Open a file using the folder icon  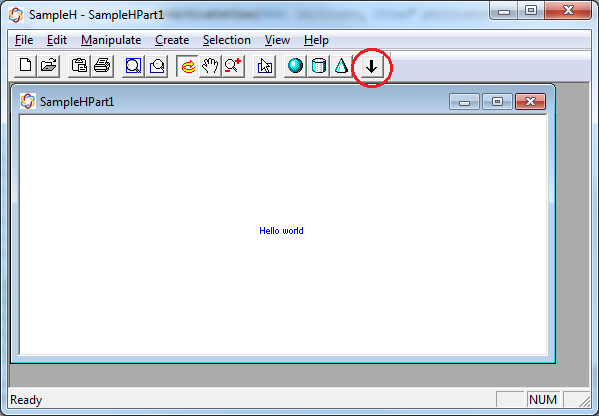(49, 66)
